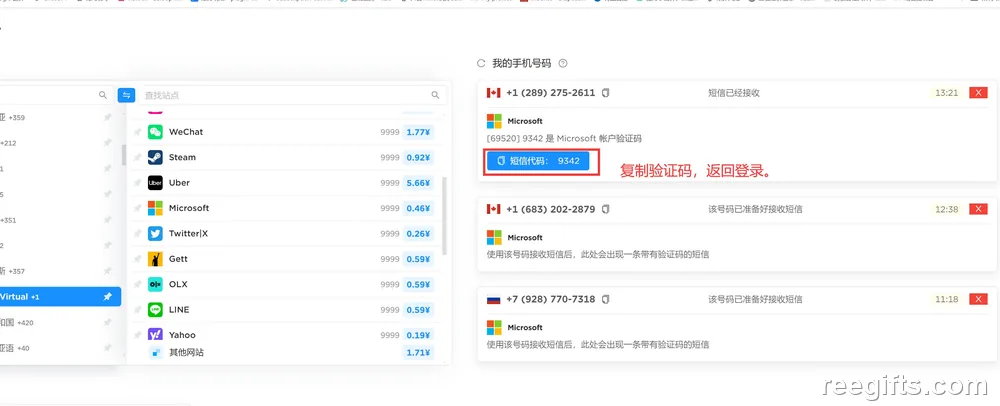Click OLX price 0.59¥
1000x406 pixels.
pos(418,284)
